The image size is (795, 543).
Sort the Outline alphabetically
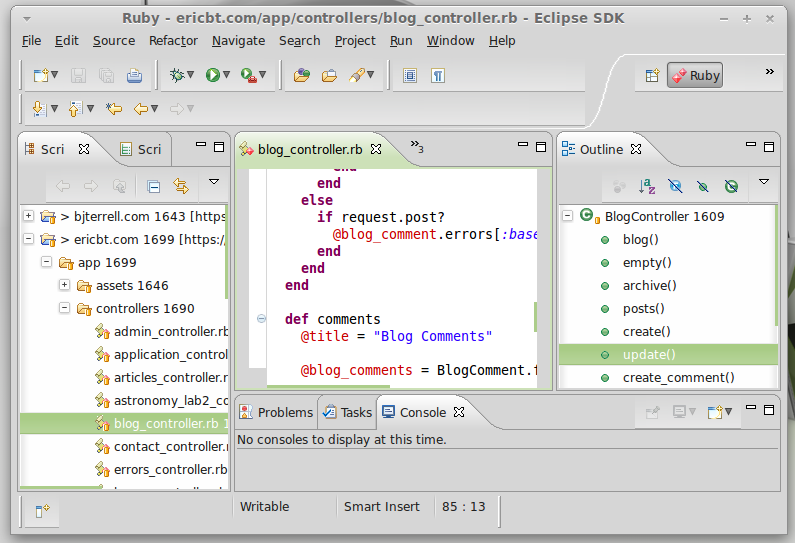(x=647, y=186)
